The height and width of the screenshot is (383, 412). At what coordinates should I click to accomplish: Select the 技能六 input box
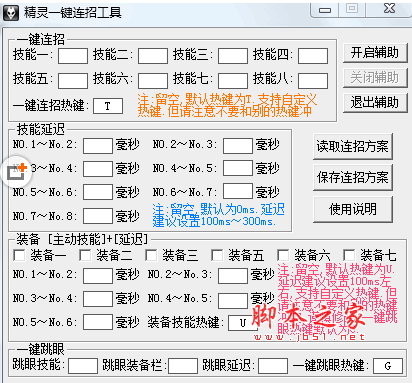pos(153,81)
